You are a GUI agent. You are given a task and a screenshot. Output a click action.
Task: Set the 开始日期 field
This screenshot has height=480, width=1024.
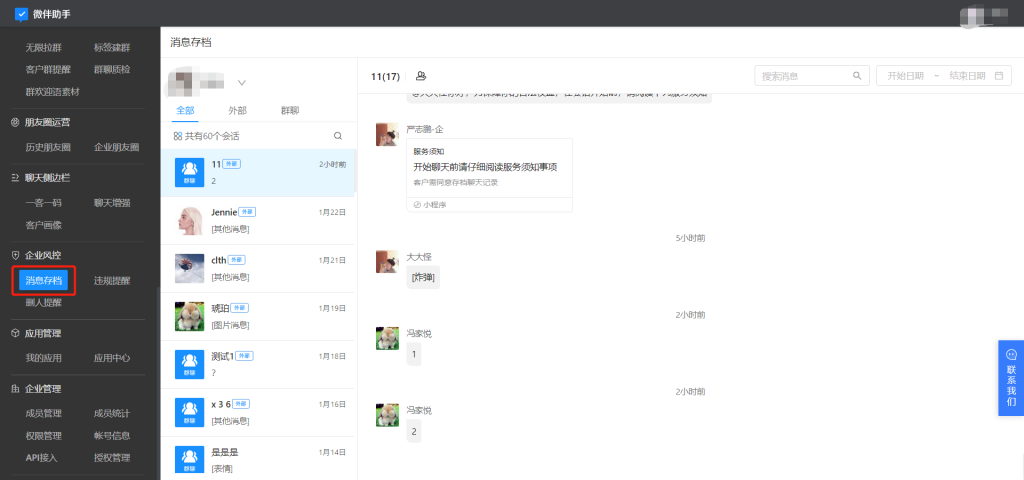pyautogui.click(x=905, y=76)
